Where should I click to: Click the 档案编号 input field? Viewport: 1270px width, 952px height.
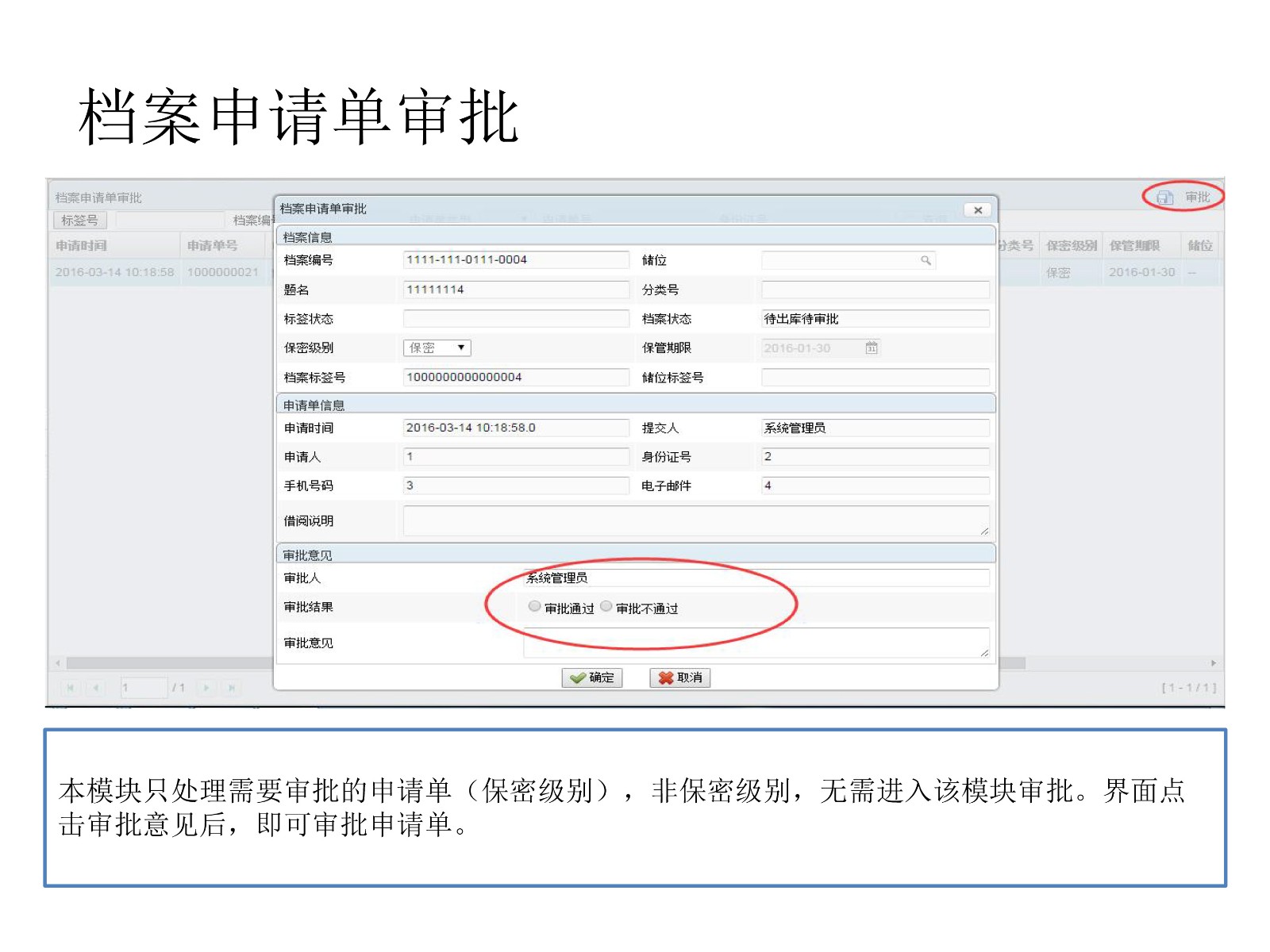tap(516, 260)
